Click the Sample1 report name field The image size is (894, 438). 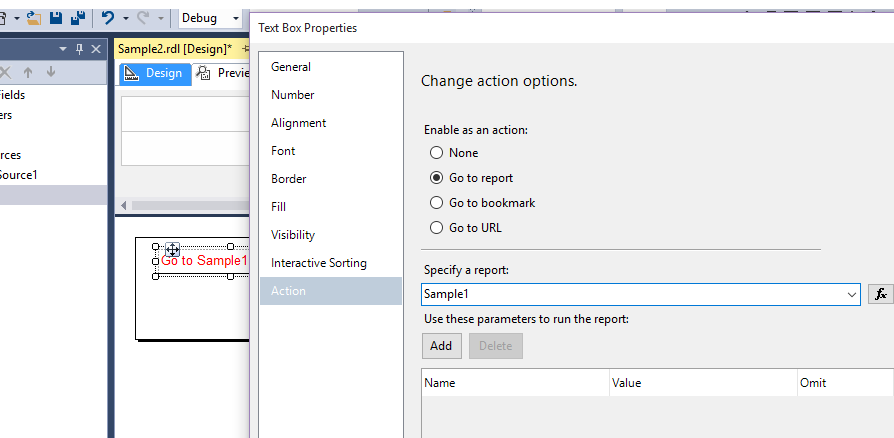(630, 295)
